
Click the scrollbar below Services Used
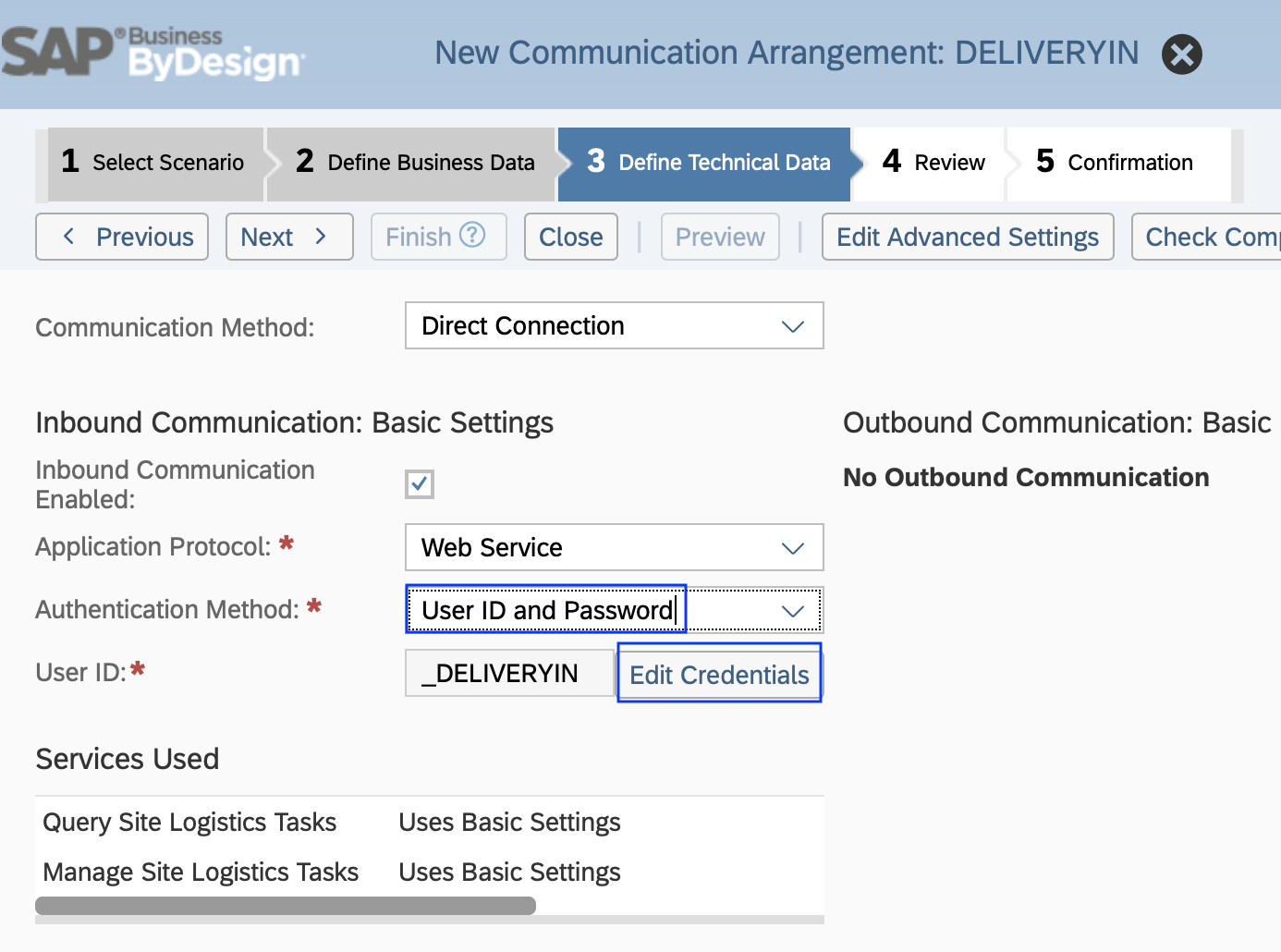(x=285, y=905)
